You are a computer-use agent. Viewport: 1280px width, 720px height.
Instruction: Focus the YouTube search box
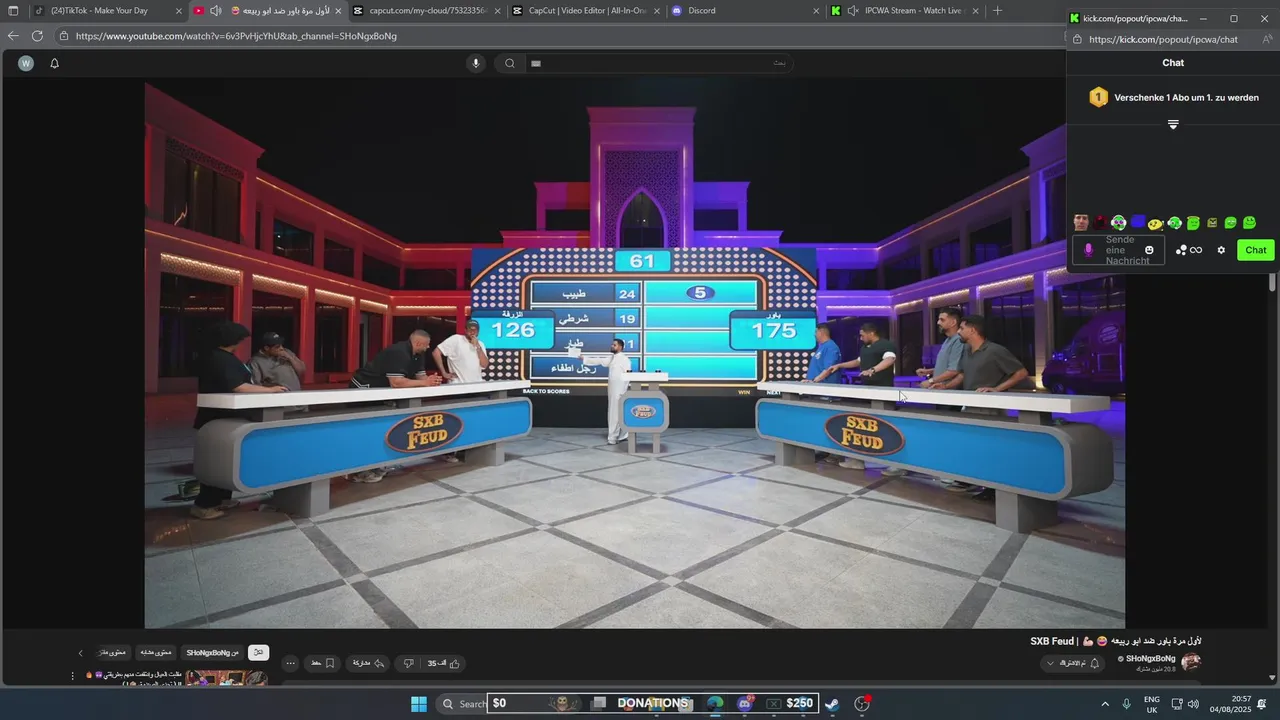pyautogui.click(x=660, y=63)
